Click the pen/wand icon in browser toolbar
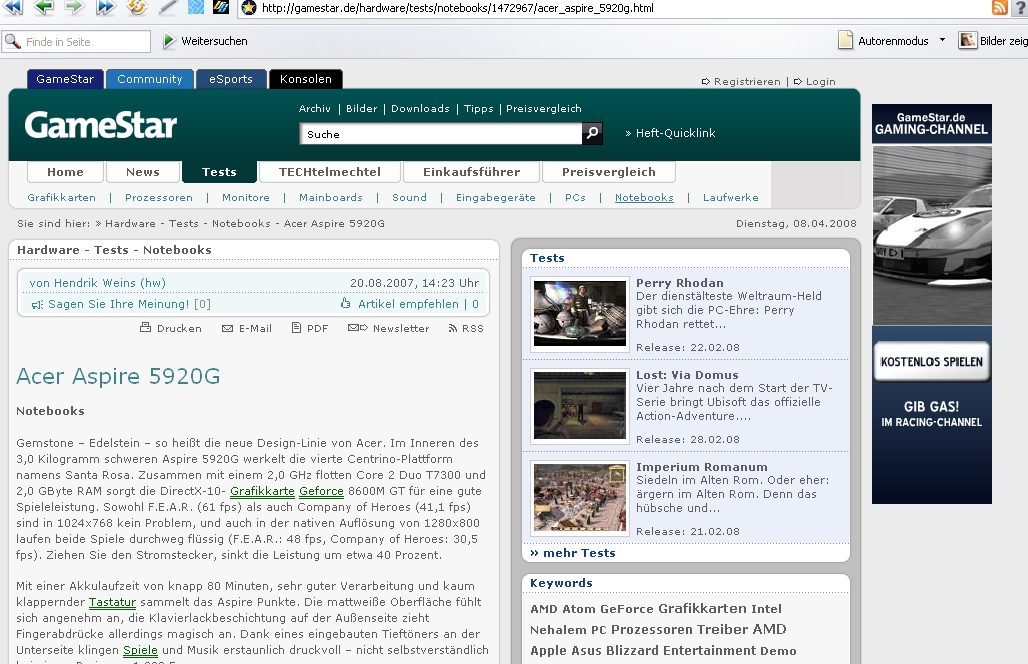 pos(168,7)
